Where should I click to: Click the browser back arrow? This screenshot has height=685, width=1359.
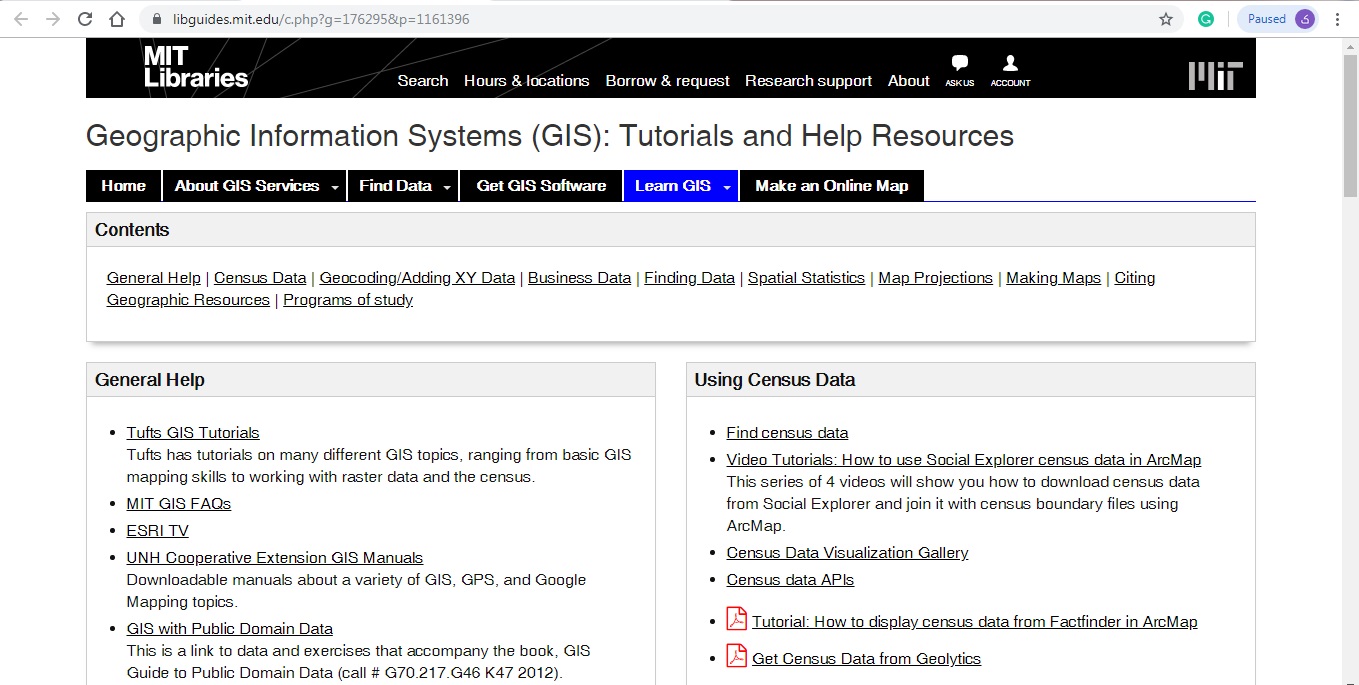coord(21,19)
